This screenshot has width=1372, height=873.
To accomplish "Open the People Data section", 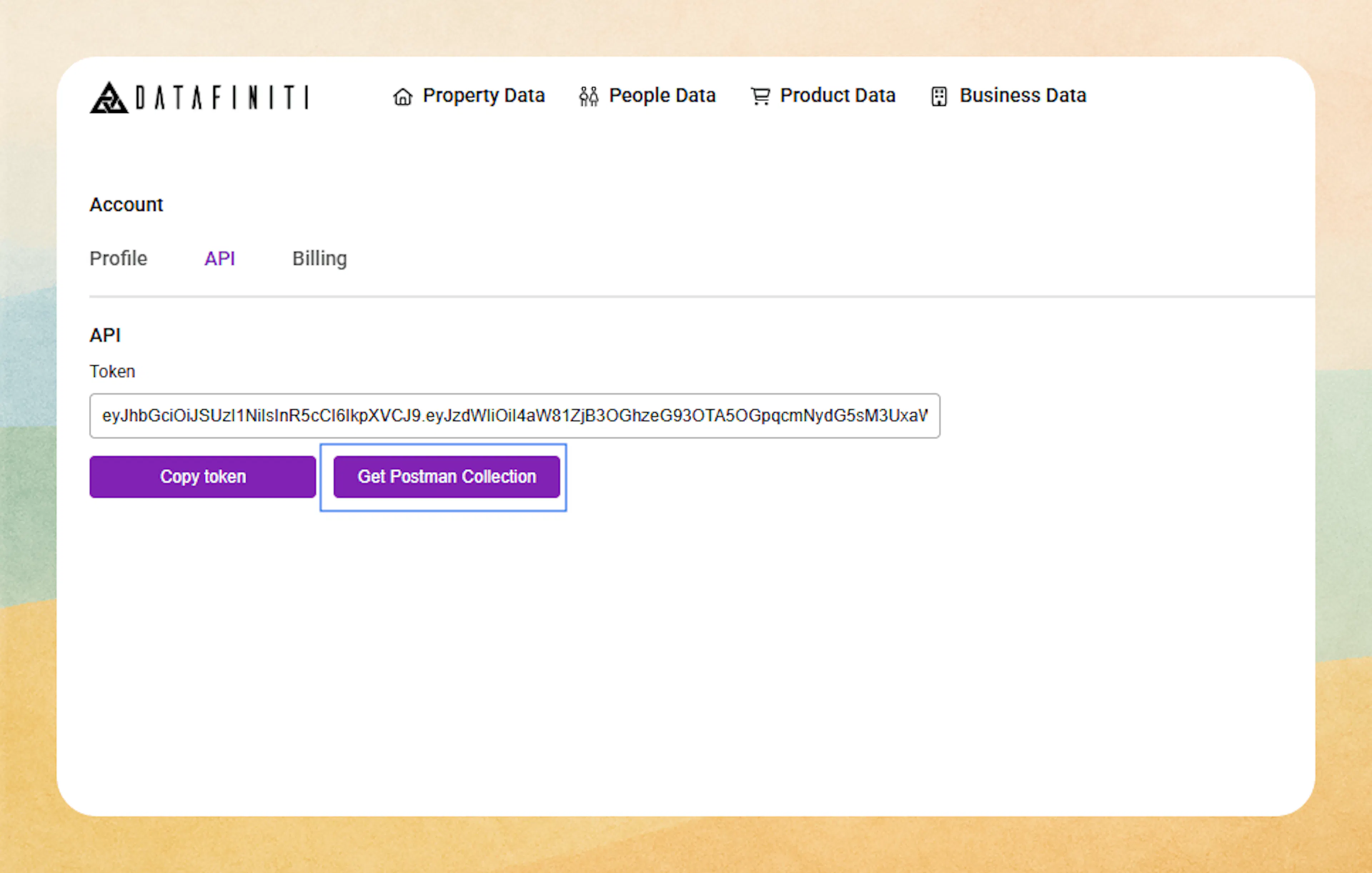I will pos(662,96).
